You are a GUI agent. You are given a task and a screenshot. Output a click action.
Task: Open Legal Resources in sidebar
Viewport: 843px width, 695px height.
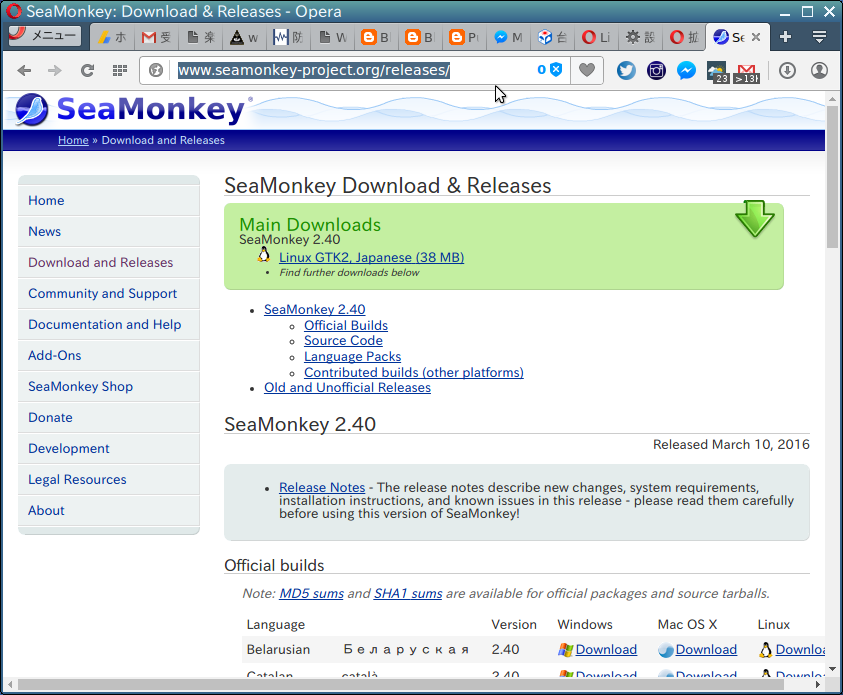pos(109,479)
